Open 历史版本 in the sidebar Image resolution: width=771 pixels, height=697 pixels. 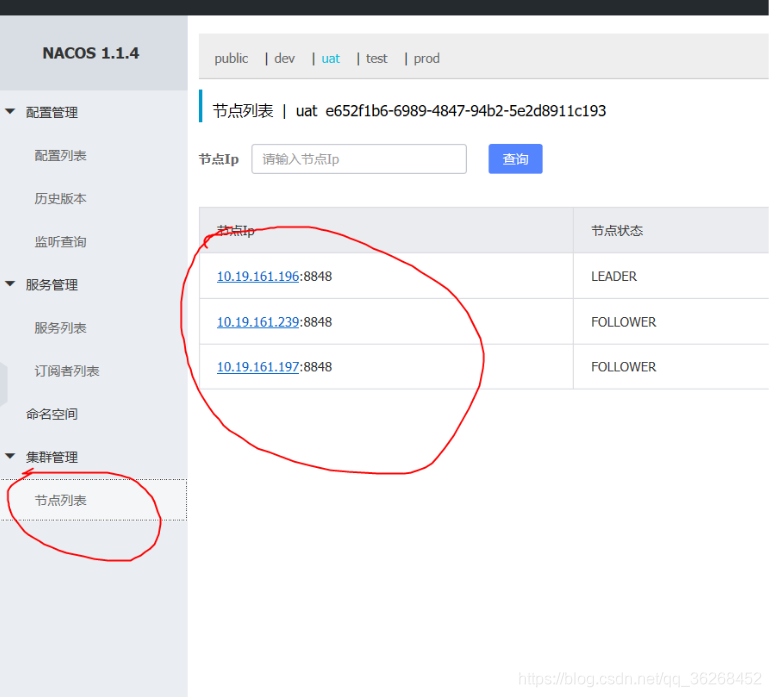(x=60, y=199)
